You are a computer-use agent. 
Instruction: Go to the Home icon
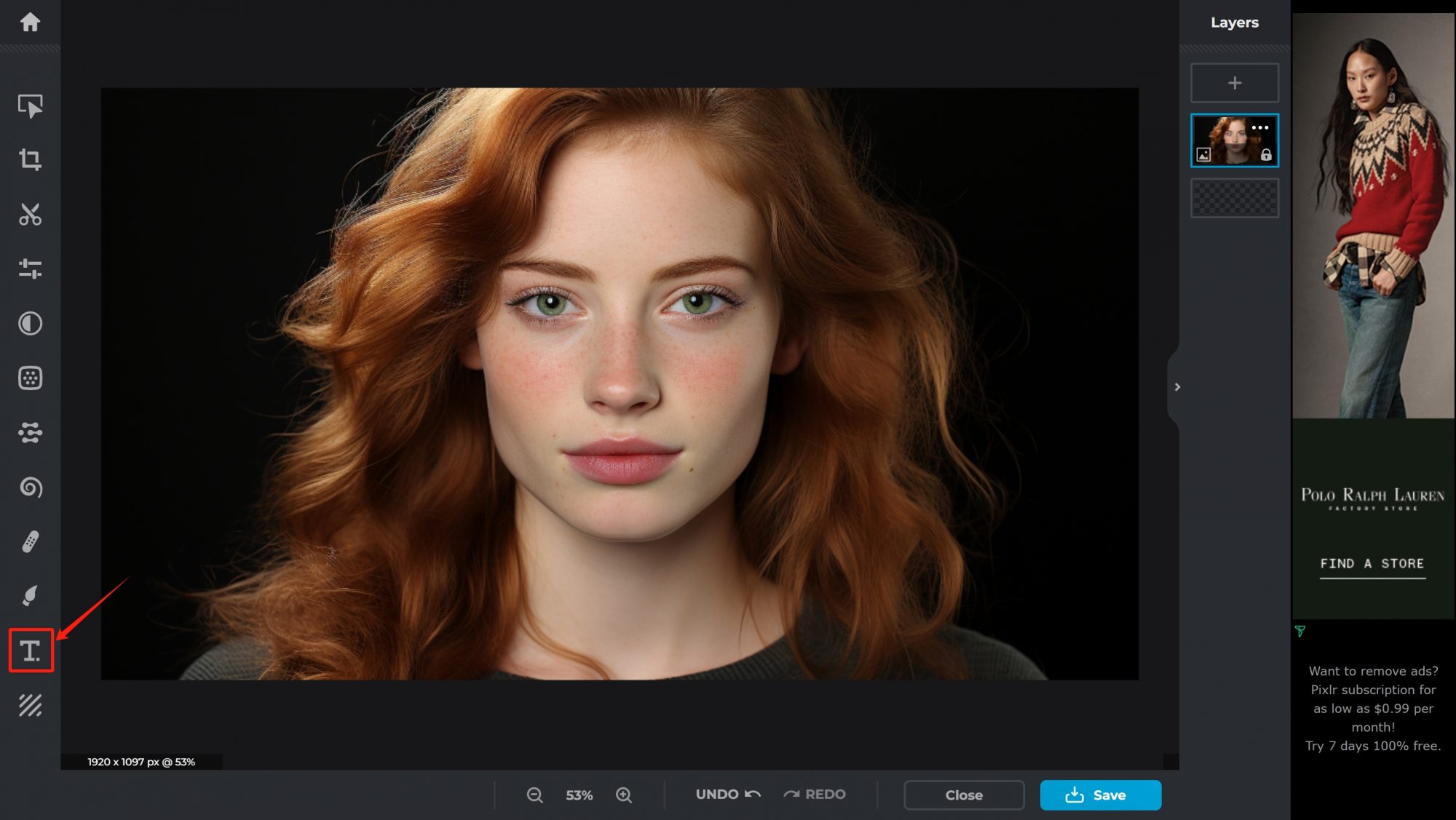[30, 23]
